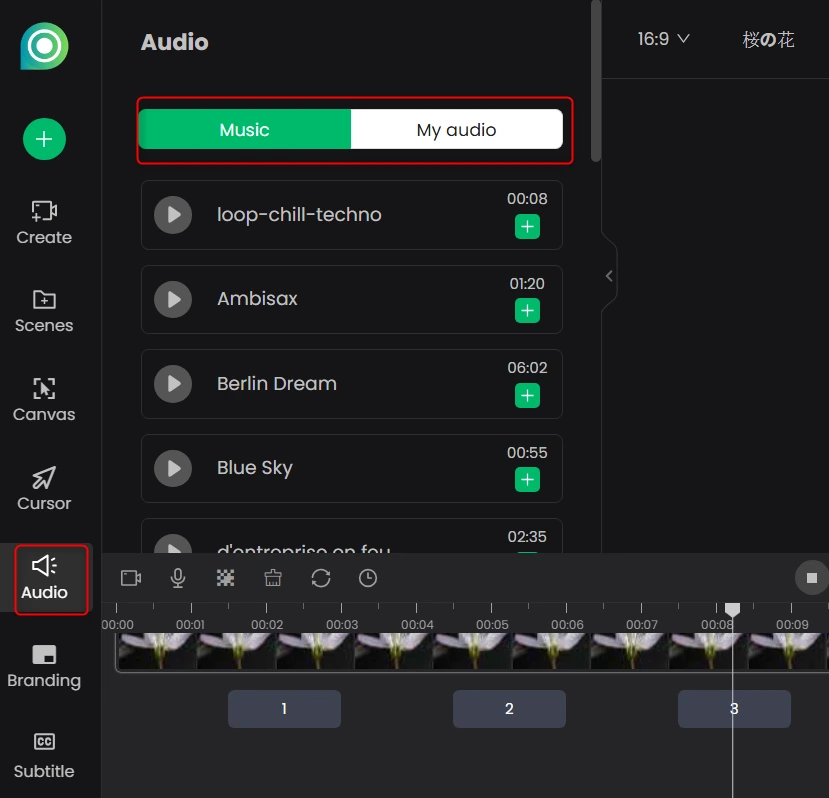Open the 16:9 aspect ratio dropdown
Screen dimensions: 829x798
pos(664,39)
